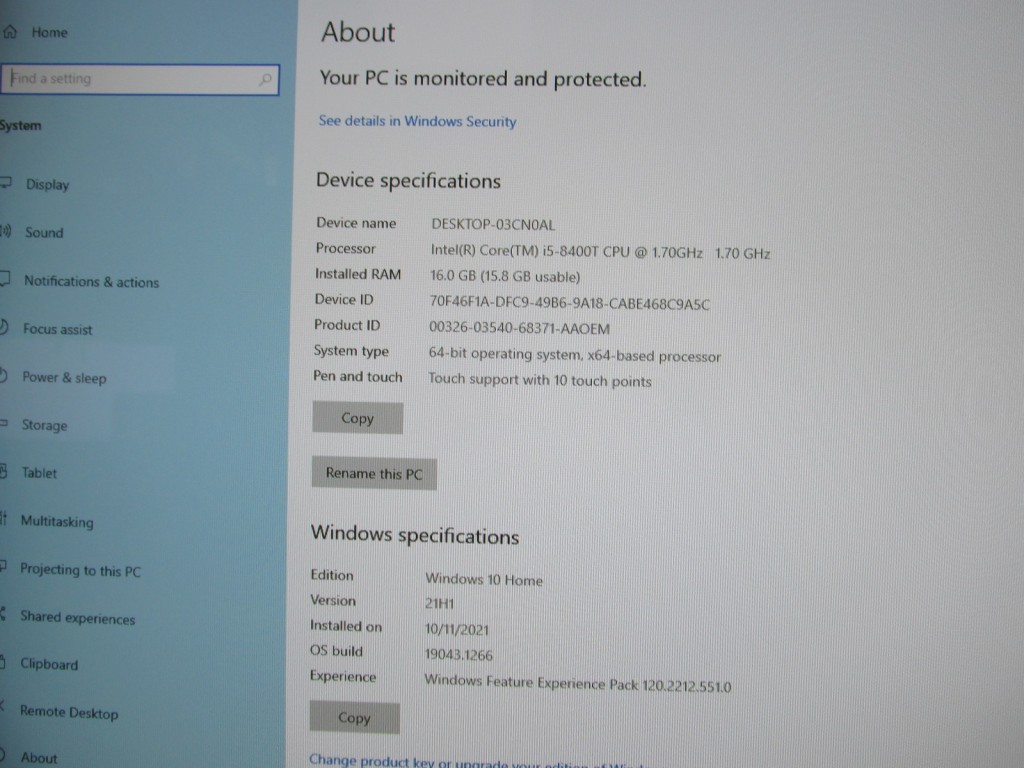Click the 16.0 GB installed RAM value
The image size is (1024, 768).
coord(505,276)
